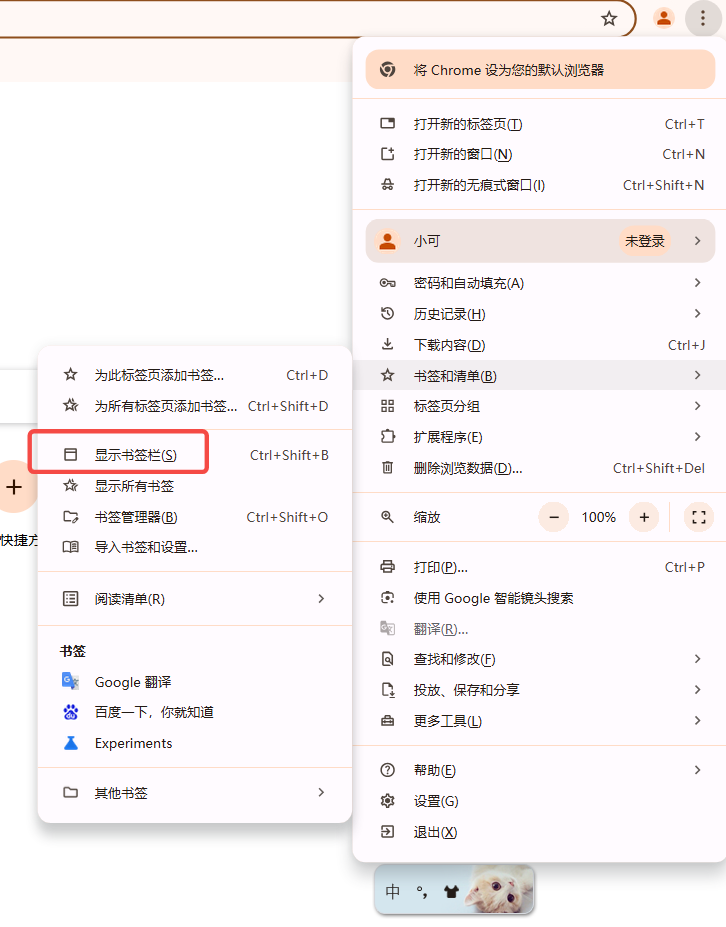
Task: Toggle 显示书签栏 bookmark bar visibility
Action: [x=195, y=455]
